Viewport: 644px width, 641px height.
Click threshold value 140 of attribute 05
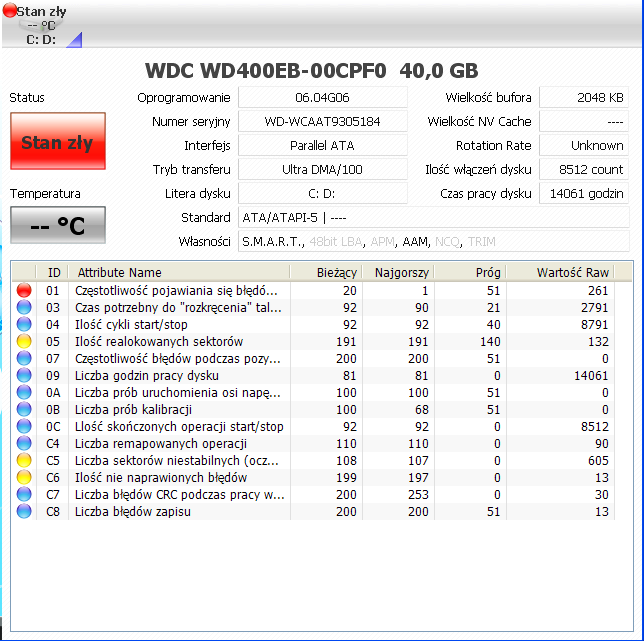pos(490,341)
